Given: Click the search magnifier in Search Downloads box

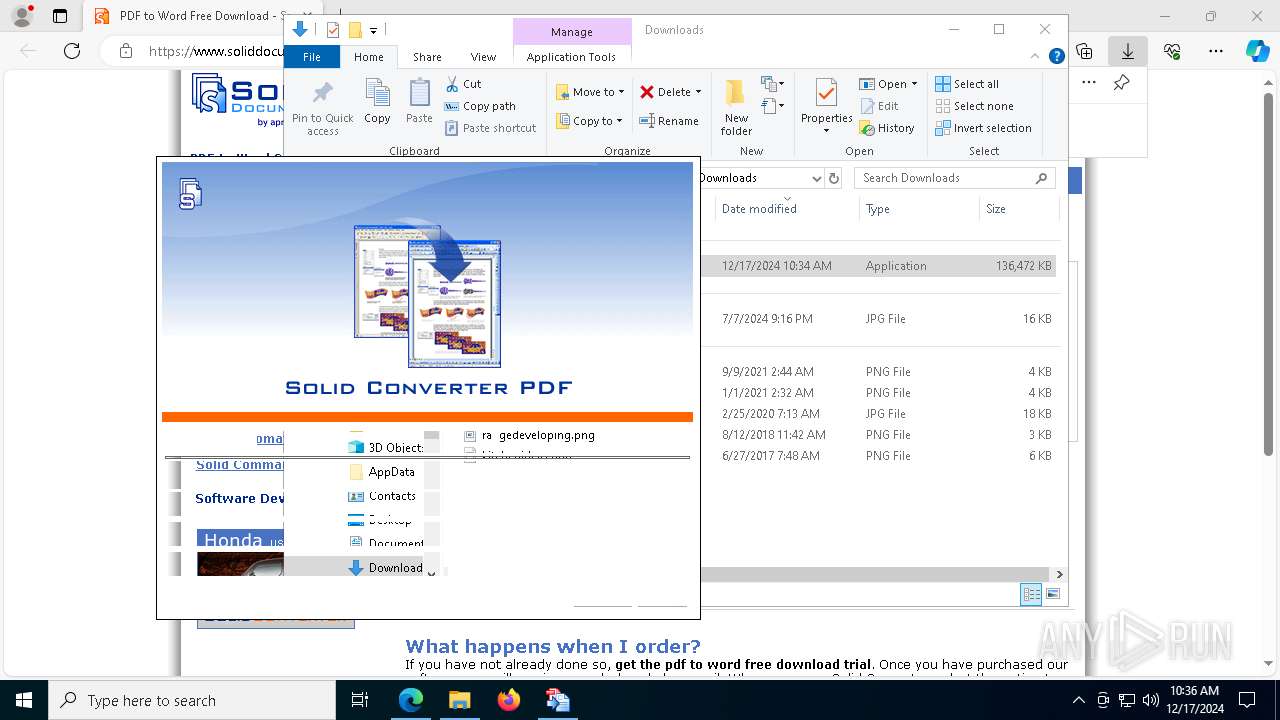Looking at the screenshot, I should (x=1041, y=178).
